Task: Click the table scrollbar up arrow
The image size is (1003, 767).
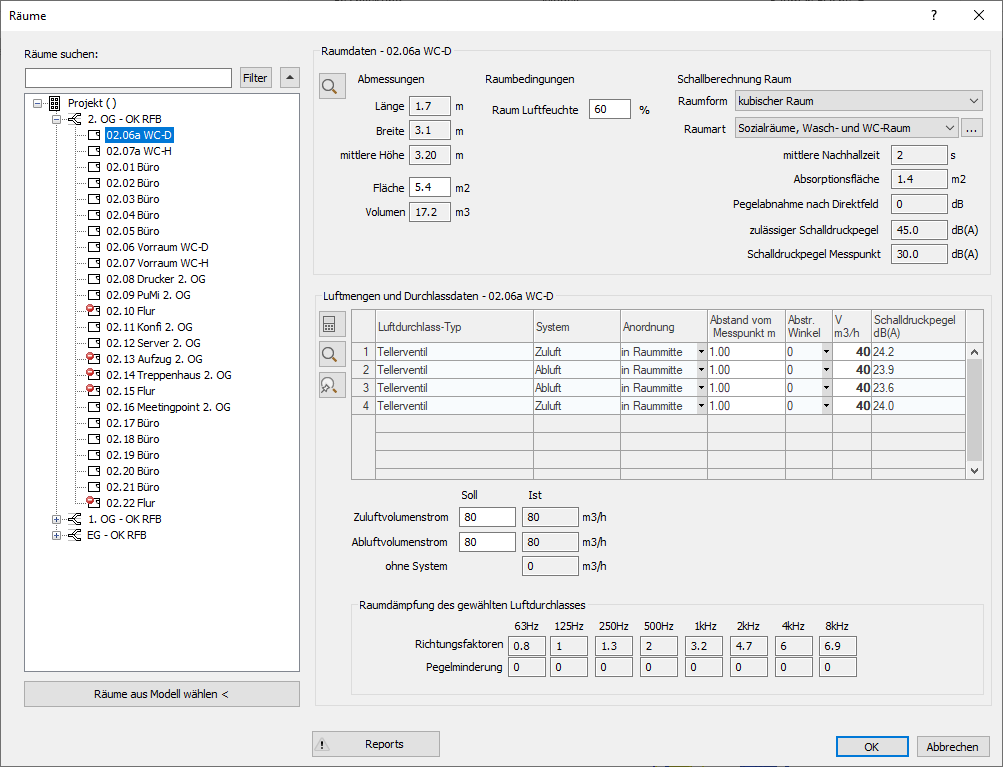Action: point(974,352)
